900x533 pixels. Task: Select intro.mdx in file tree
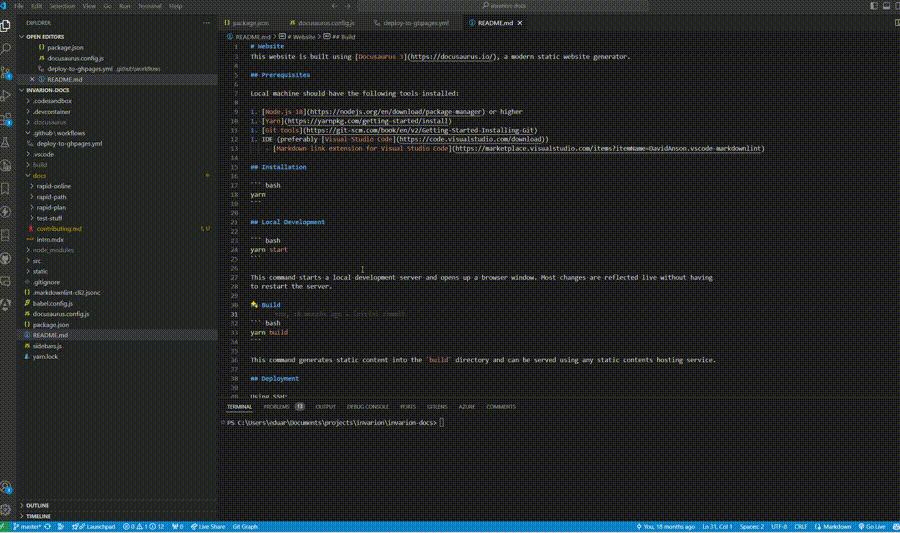pos(50,240)
